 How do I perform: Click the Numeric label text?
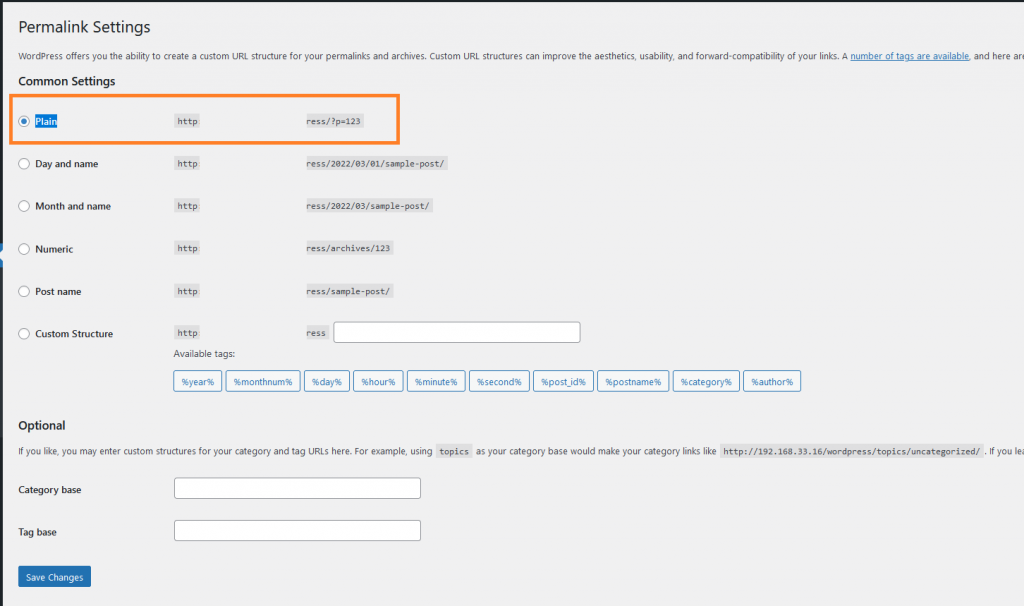coord(54,249)
